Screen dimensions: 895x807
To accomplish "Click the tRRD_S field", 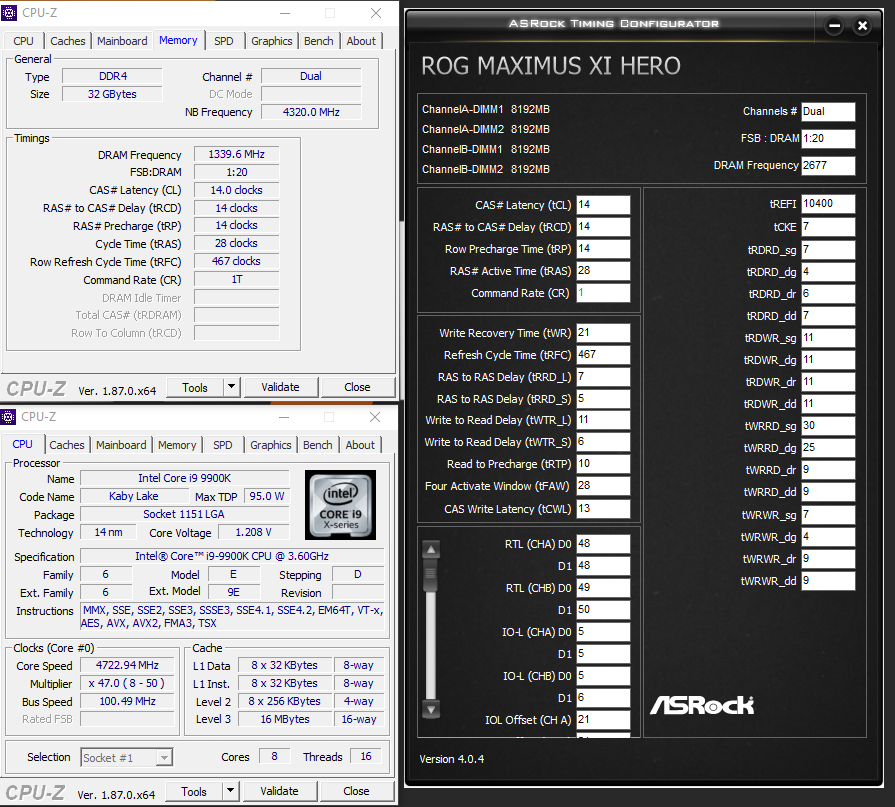I will [603, 398].
